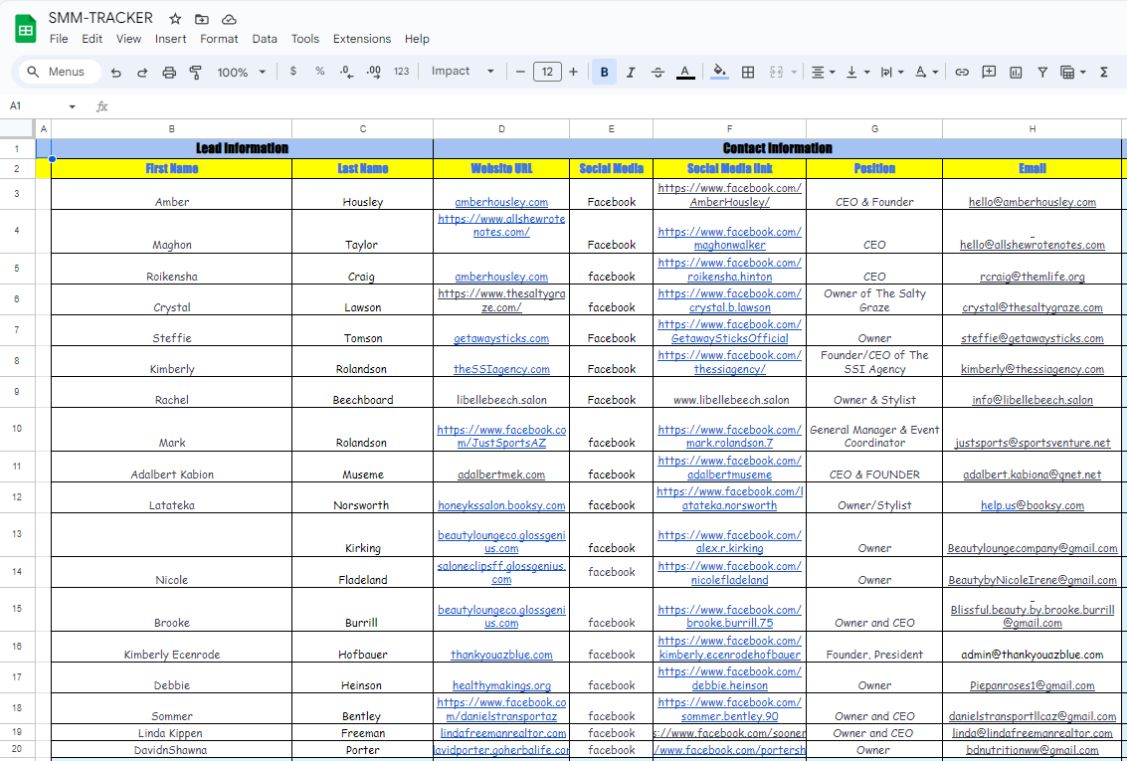Click the Functions sigma icon
The width and height of the screenshot is (1127, 761).
(x=1104, y=72)
